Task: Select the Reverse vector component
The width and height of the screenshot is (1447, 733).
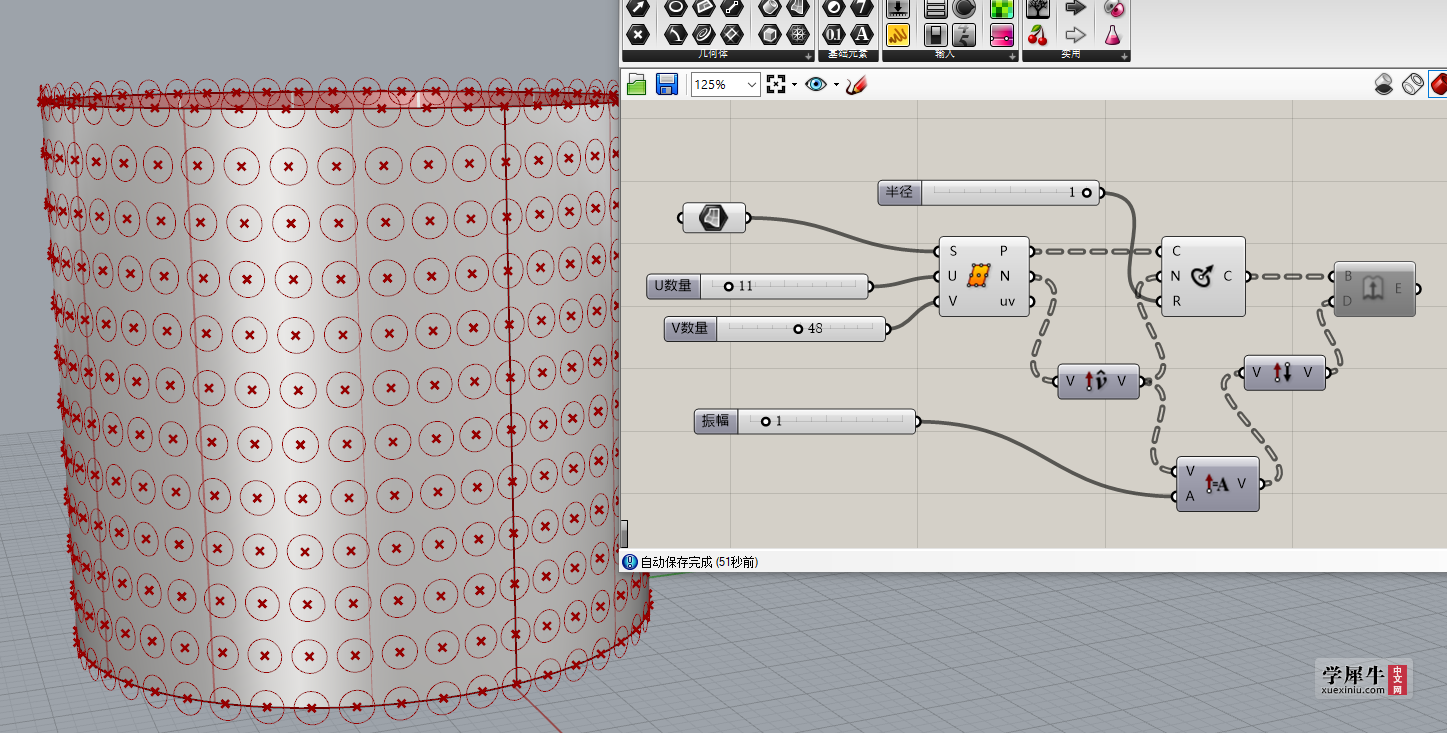Action: (1284, 373)
